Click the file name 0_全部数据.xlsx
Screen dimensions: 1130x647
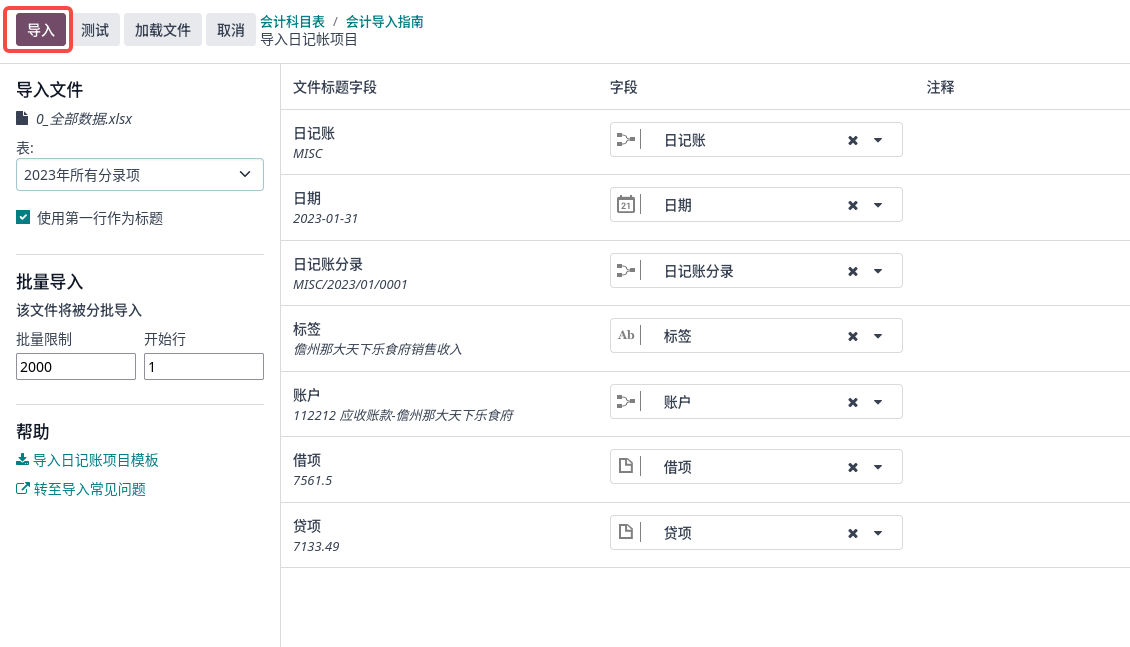tap(84, 119)
